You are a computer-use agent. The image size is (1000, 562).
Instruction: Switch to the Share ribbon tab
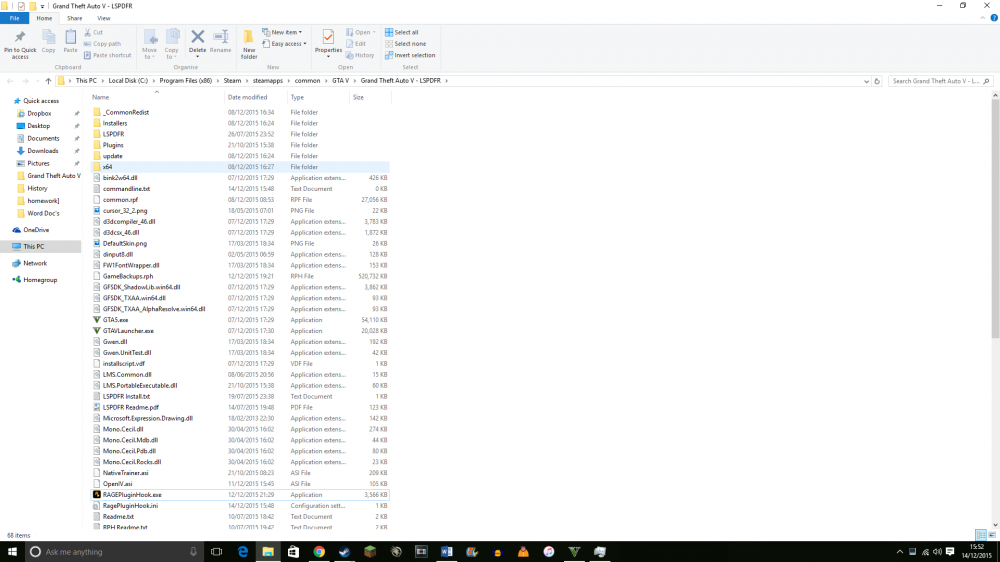[x=75, y=18]
